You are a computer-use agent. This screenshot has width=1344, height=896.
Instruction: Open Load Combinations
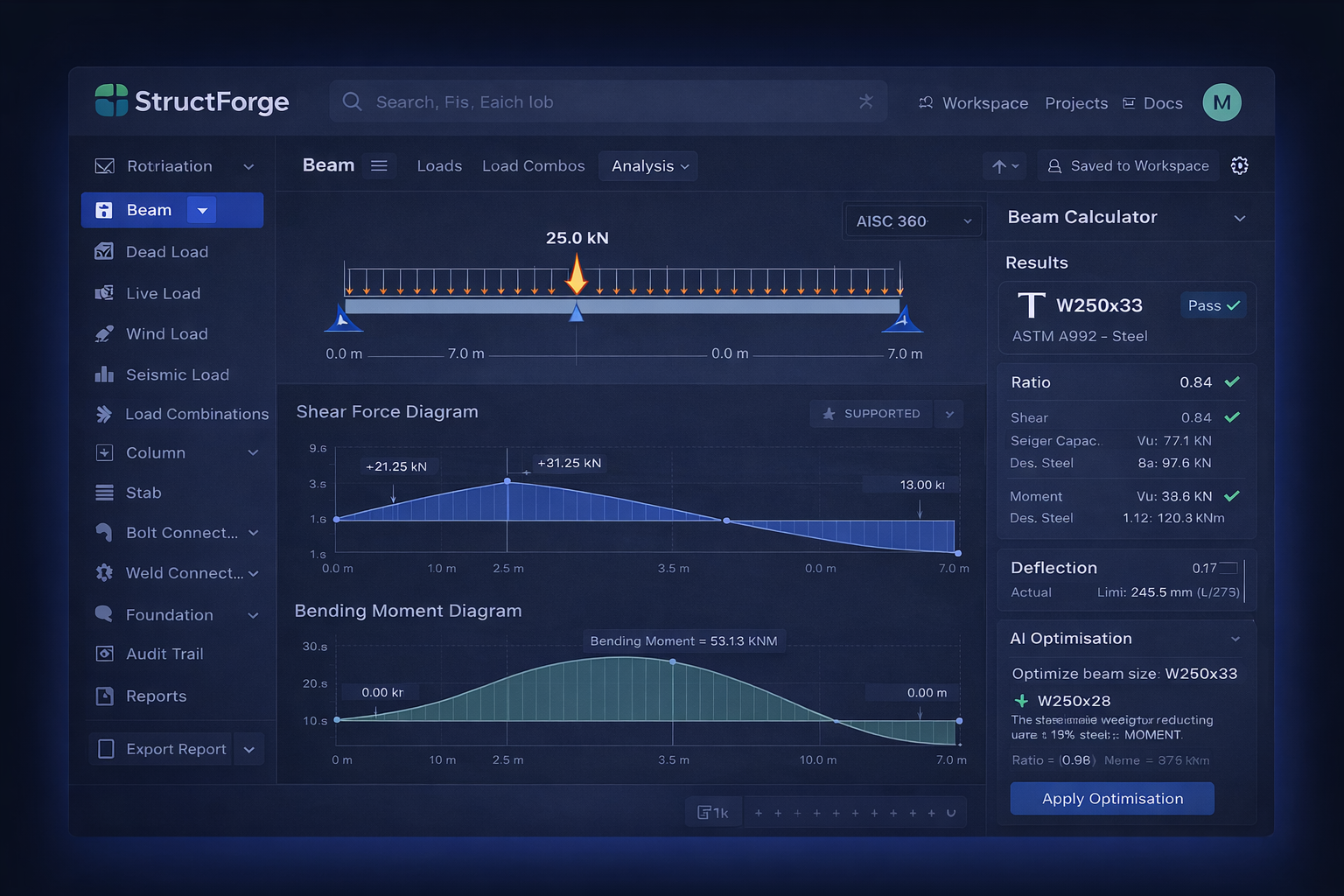pos(196,414)
